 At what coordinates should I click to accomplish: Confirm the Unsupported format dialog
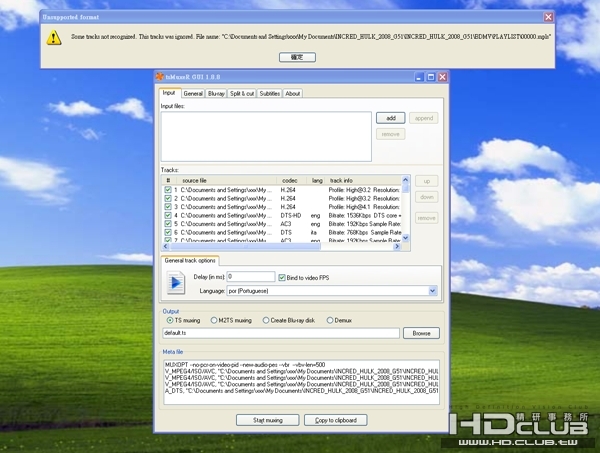pos(297,57)
